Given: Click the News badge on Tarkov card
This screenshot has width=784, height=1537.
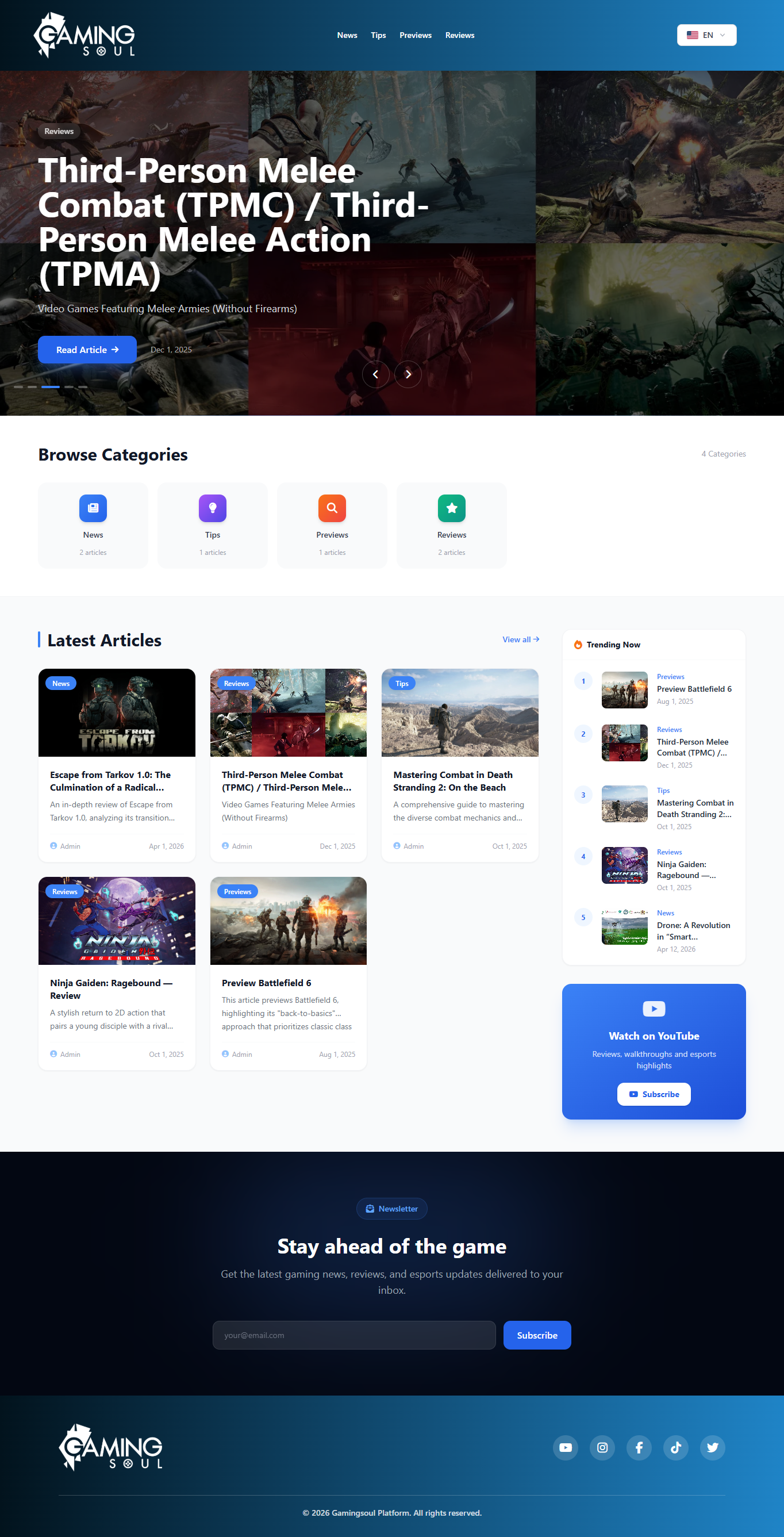Looking at the screenshot, I should [61, 683].
